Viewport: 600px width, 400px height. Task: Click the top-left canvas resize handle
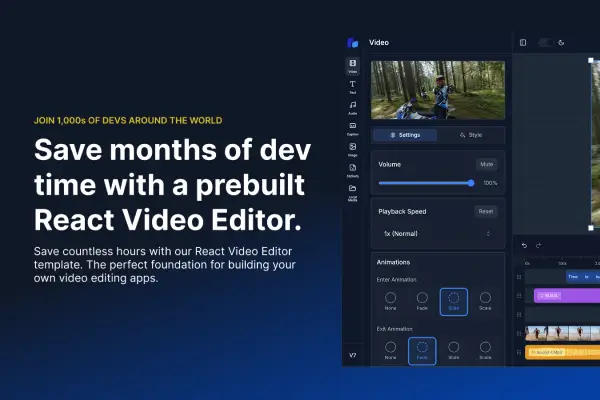click(x=590, y=60)
